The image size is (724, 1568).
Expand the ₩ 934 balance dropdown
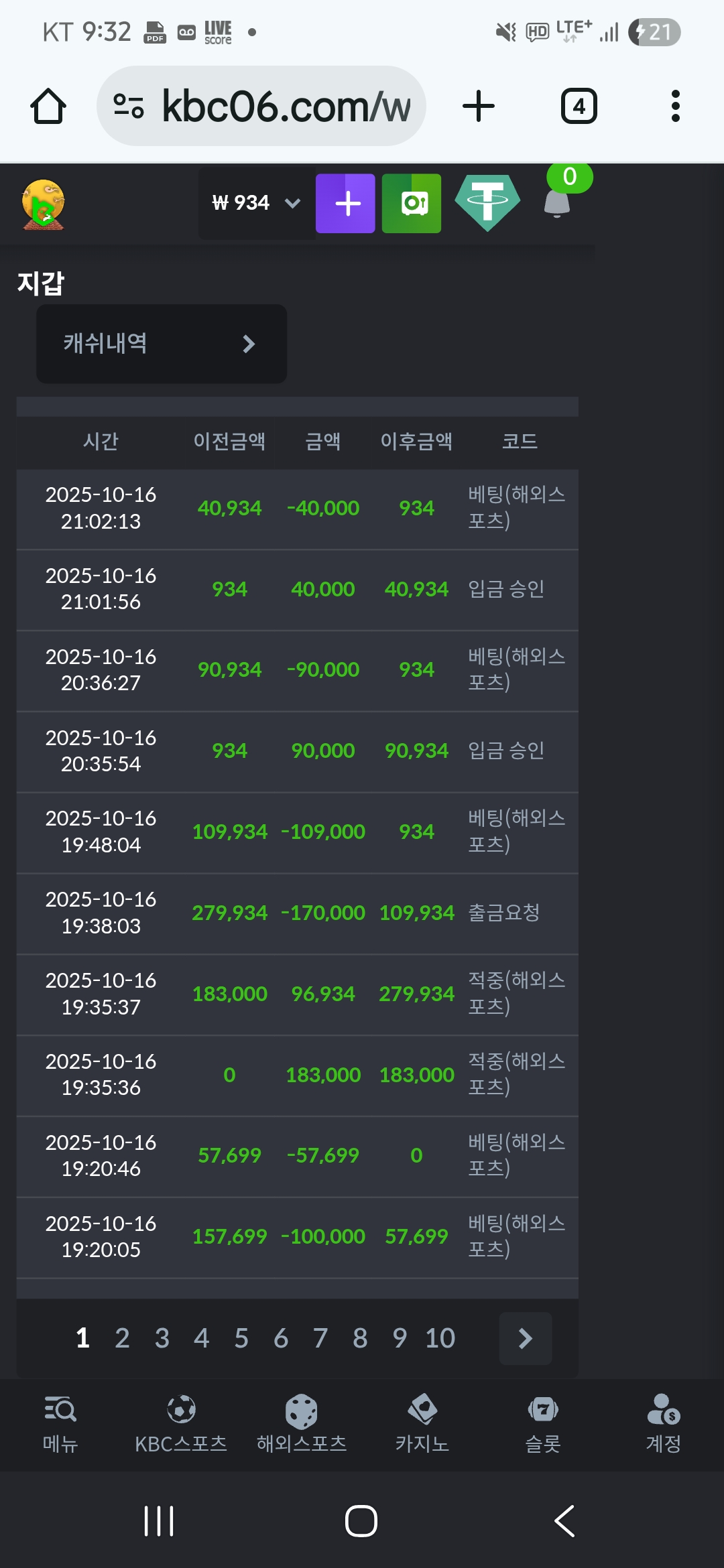[x=256, y=203]
